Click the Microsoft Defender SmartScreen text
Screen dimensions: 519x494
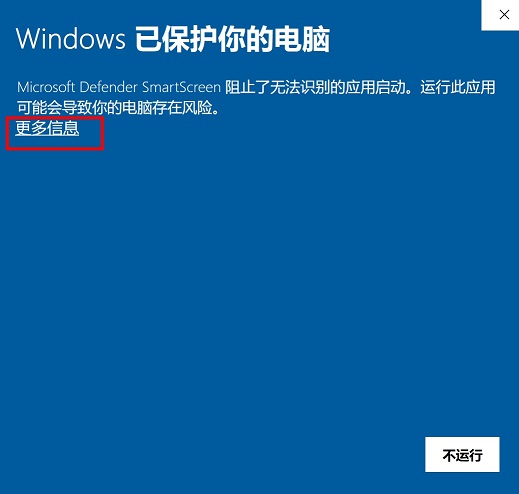click(119, 87)
